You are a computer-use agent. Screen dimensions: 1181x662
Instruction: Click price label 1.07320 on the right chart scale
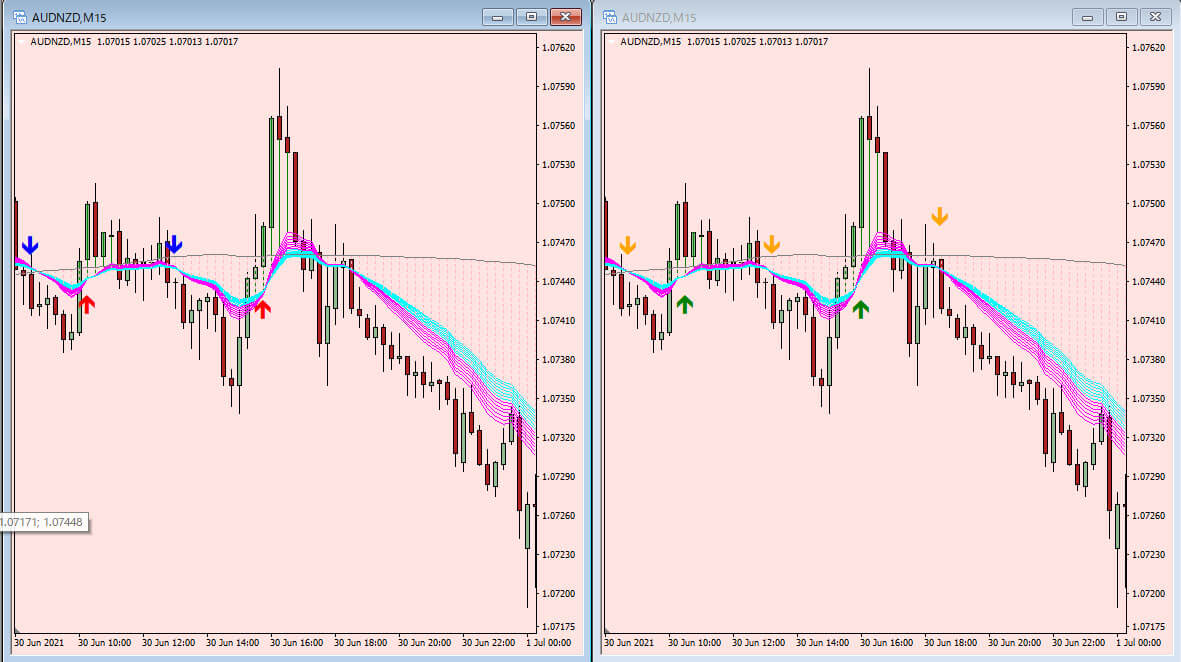tap(1148, 438)
